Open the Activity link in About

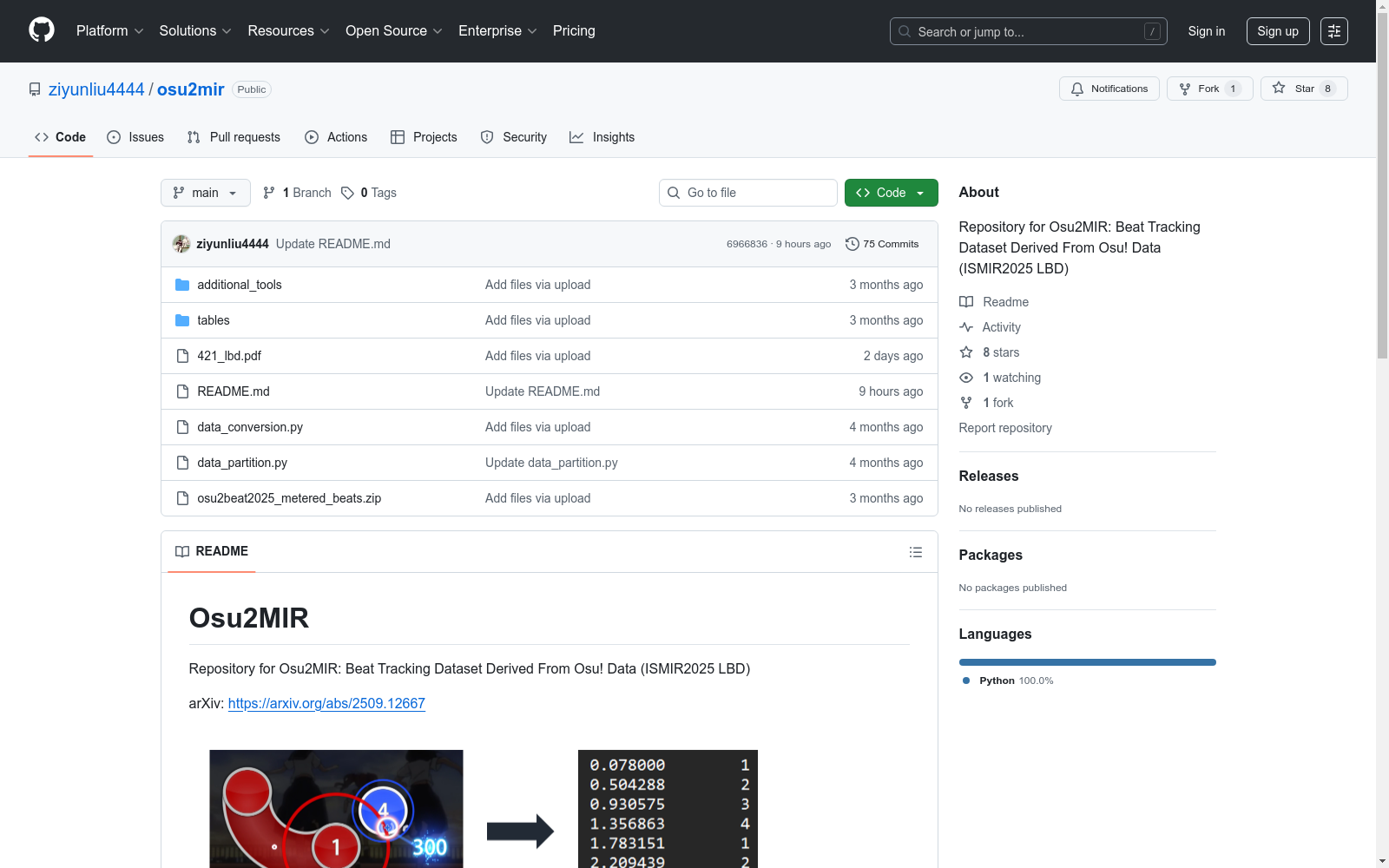(990, 327)
